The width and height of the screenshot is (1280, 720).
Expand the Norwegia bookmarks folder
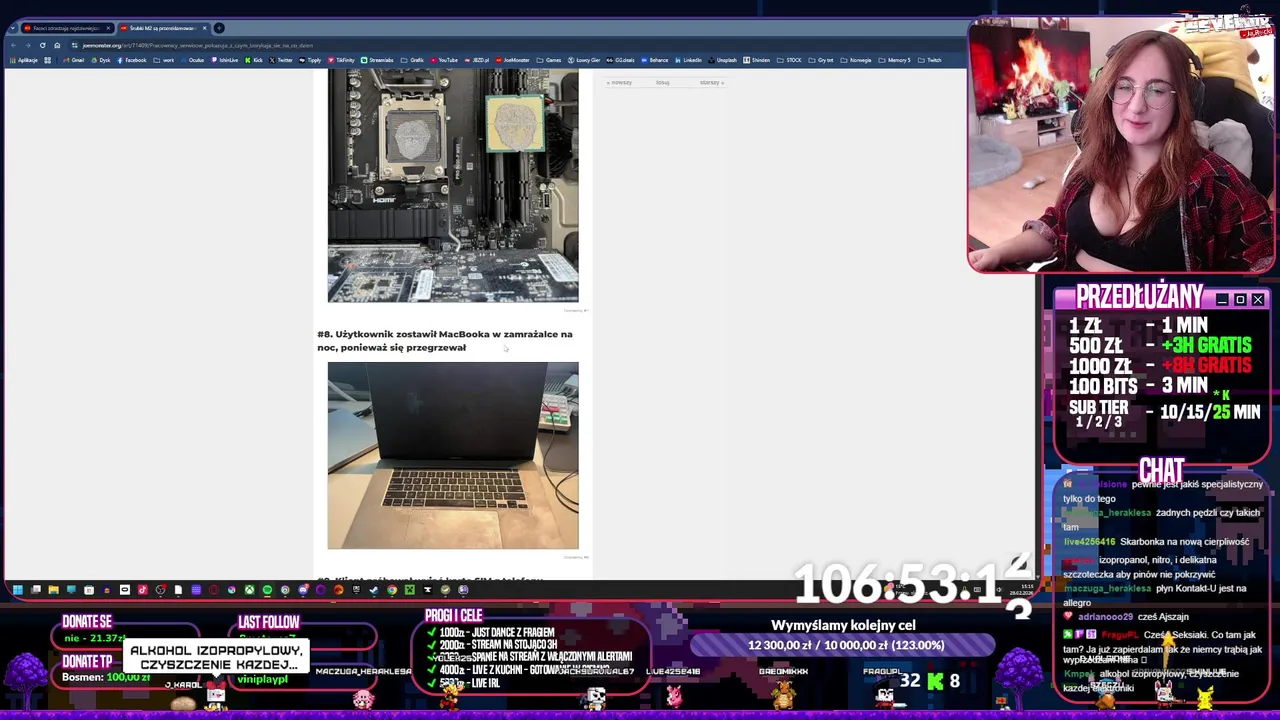point(855,60)
